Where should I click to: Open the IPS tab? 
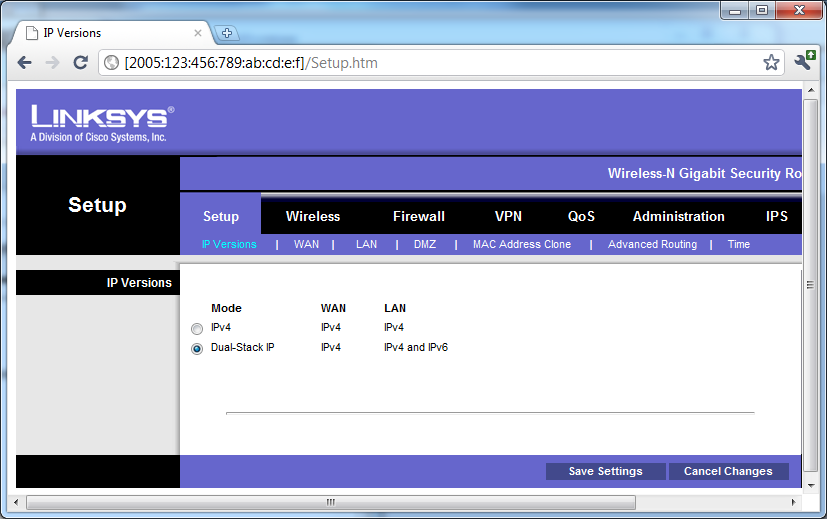click(x=777, y=216)
